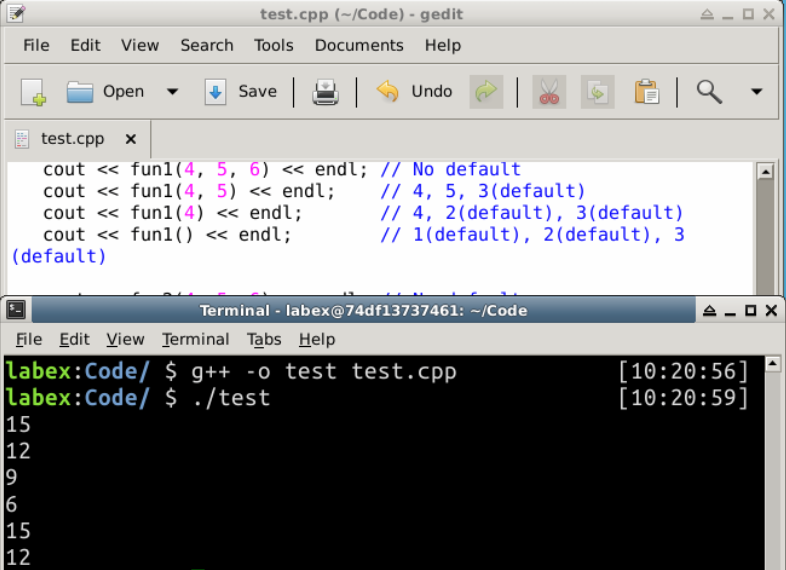
Task: Click the Redo arrow icon
Action: 486,92
